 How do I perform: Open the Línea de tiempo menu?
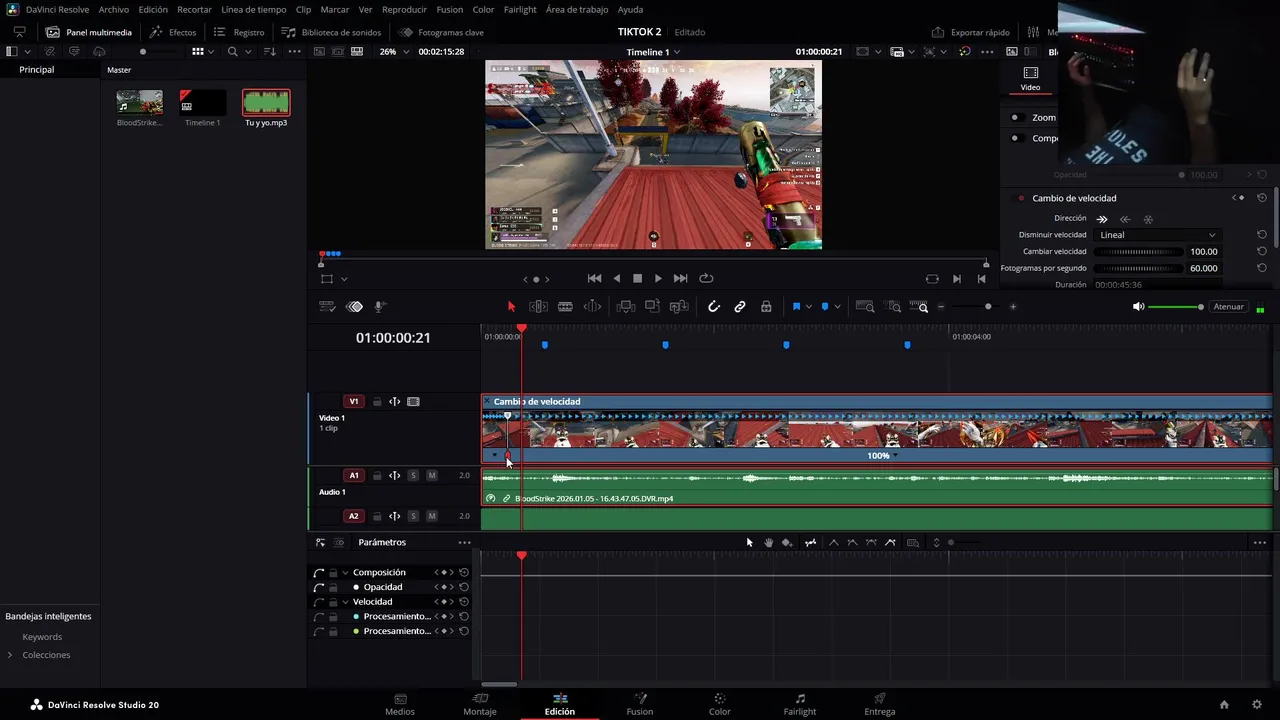tap(254, 9)
